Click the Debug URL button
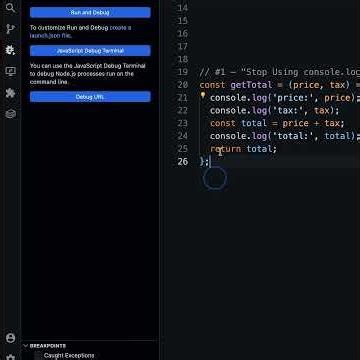 (90, 97)
